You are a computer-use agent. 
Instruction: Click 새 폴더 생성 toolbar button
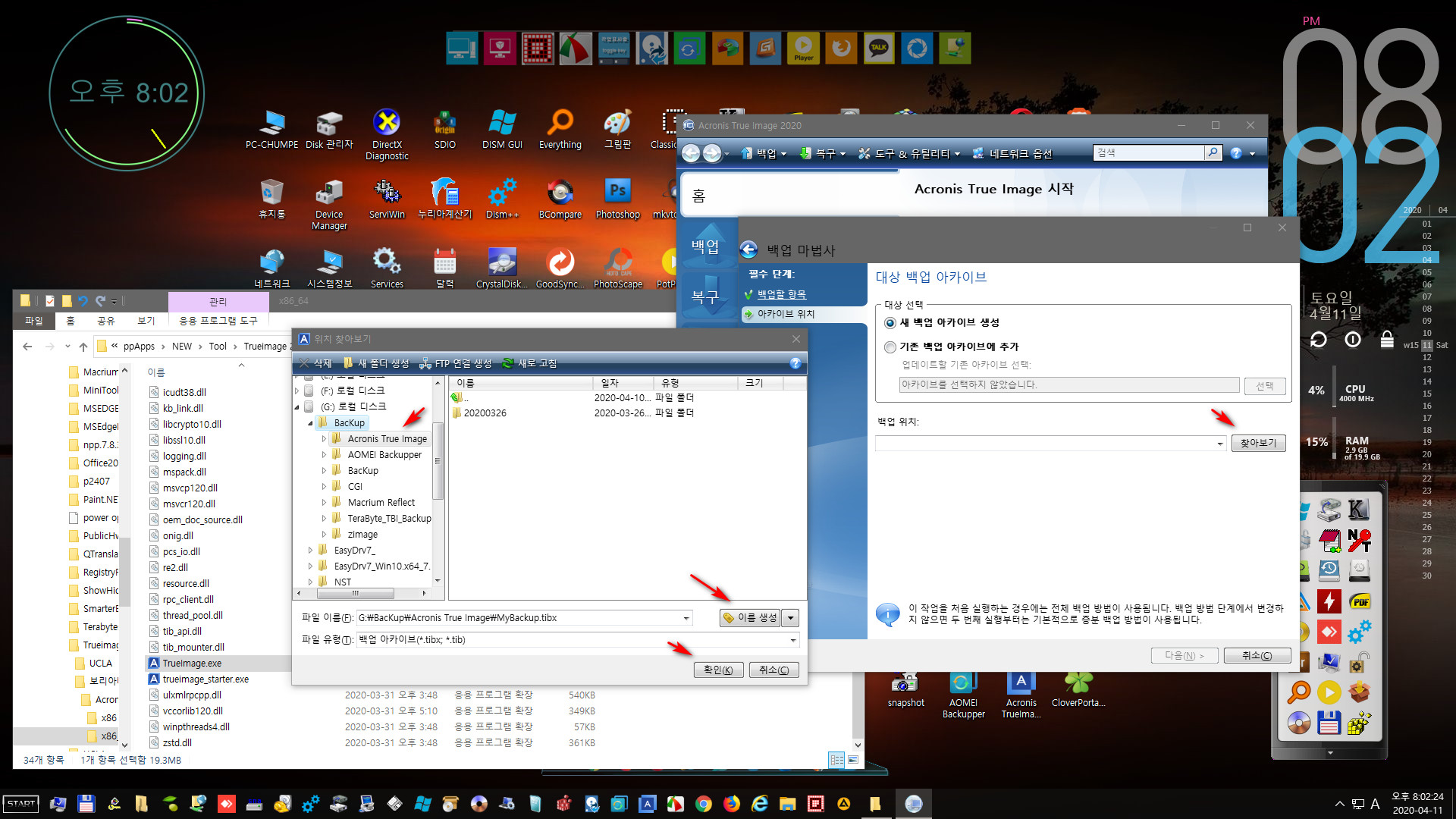click(x=375, y=364)
